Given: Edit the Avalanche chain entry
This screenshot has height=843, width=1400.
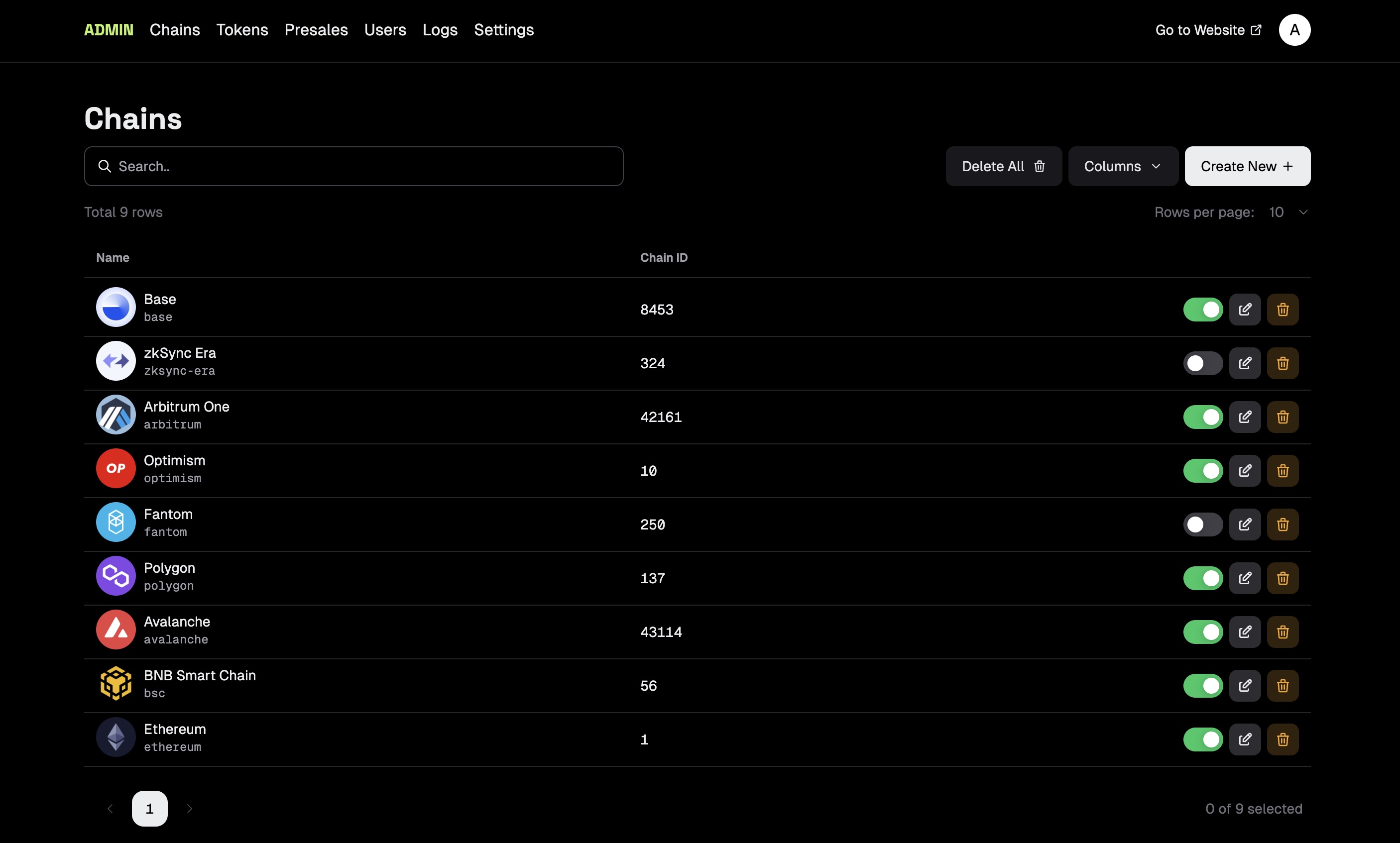Looking at the screenshot, I should coord(1244,632).
